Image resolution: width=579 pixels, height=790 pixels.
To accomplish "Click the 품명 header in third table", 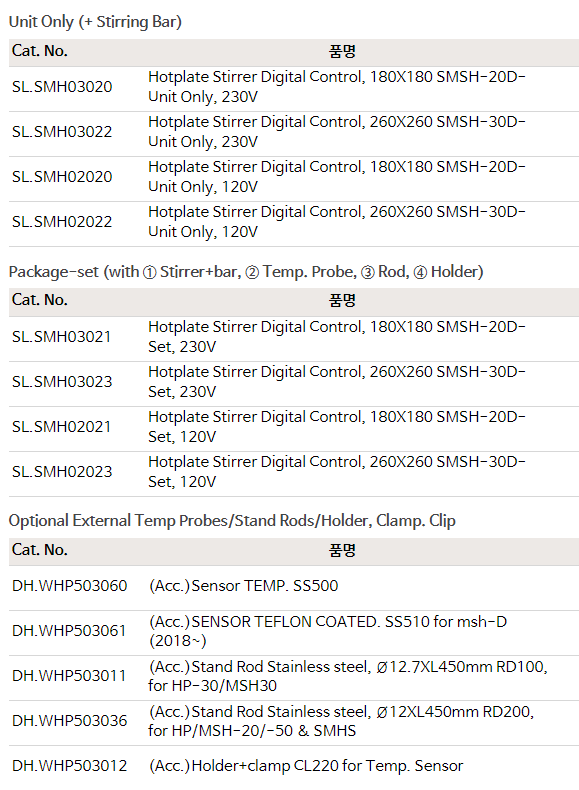I will [x=342, y=550].
